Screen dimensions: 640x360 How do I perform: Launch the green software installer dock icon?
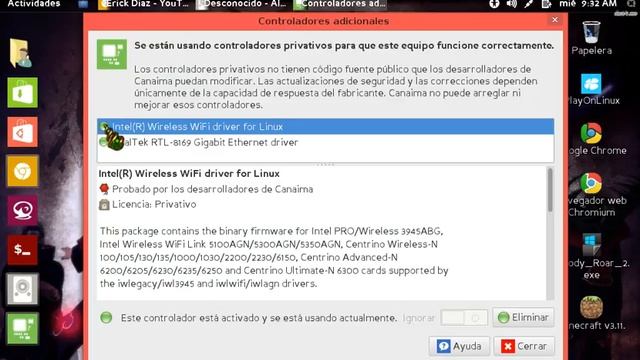point(22,93)
